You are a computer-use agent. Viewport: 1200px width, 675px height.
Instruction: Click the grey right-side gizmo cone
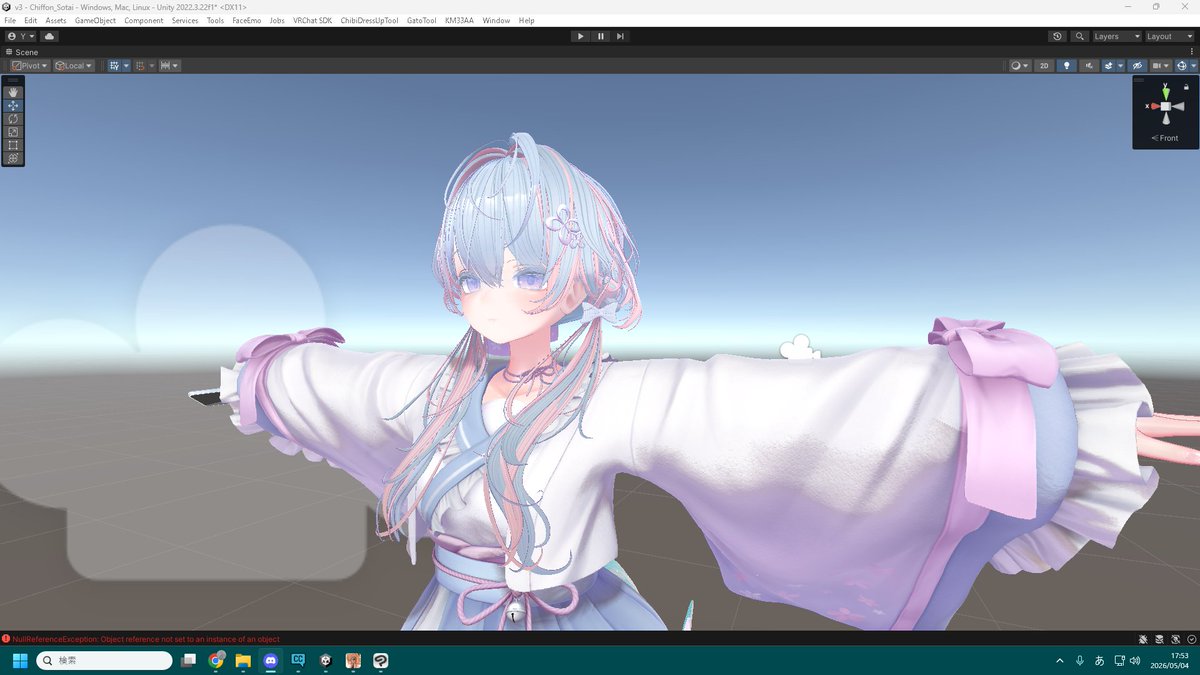click(1179, 106)
